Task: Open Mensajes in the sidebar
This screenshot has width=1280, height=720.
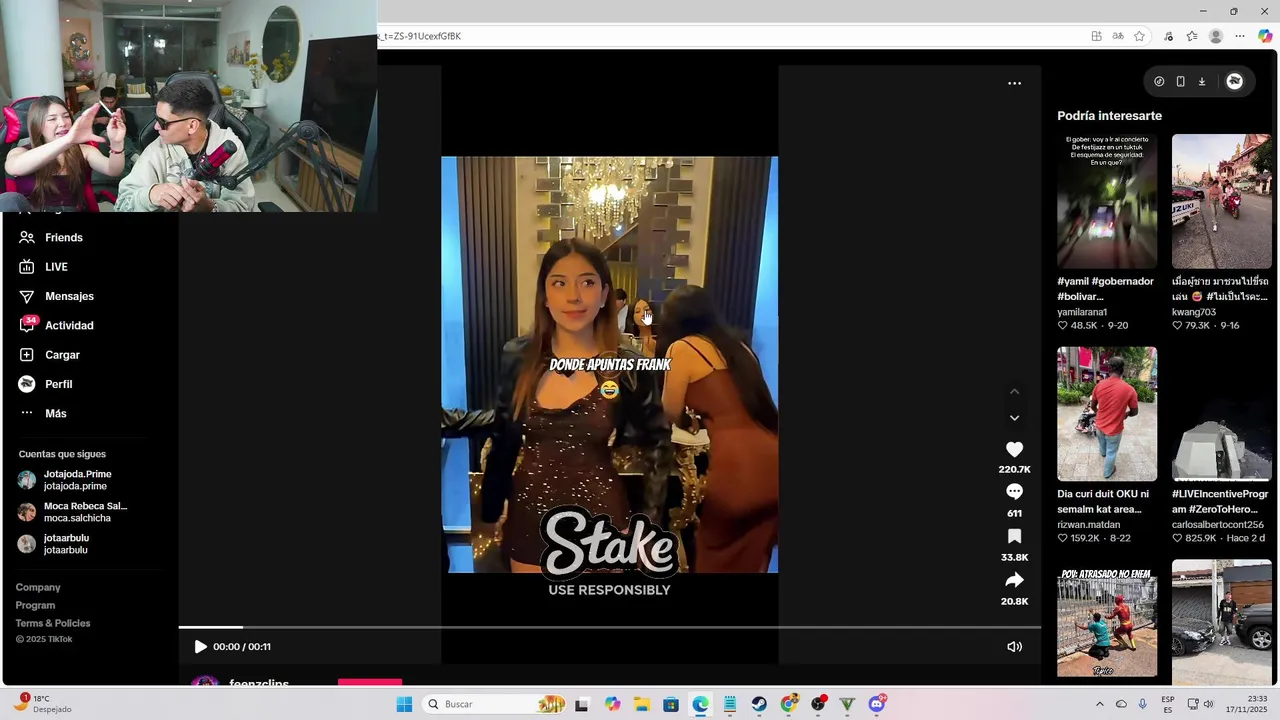Action: [x=69, y=296]
